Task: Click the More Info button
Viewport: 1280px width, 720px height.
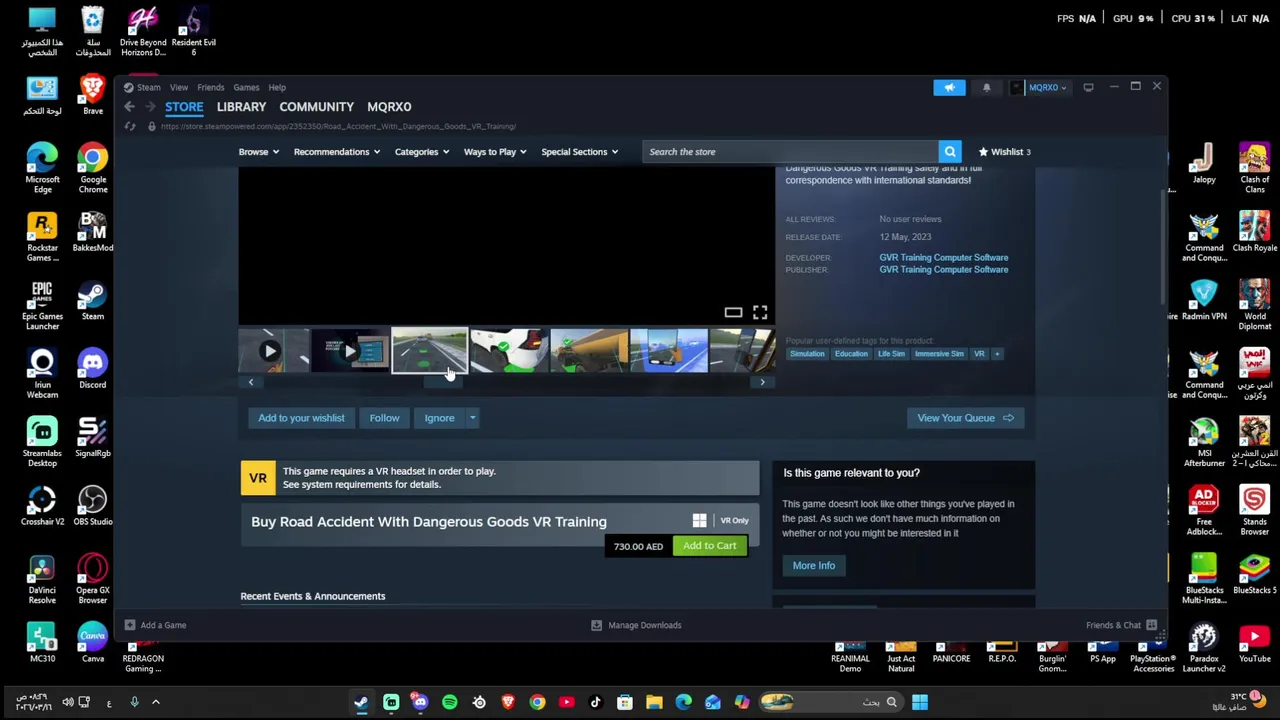Action: pos(814,566)
